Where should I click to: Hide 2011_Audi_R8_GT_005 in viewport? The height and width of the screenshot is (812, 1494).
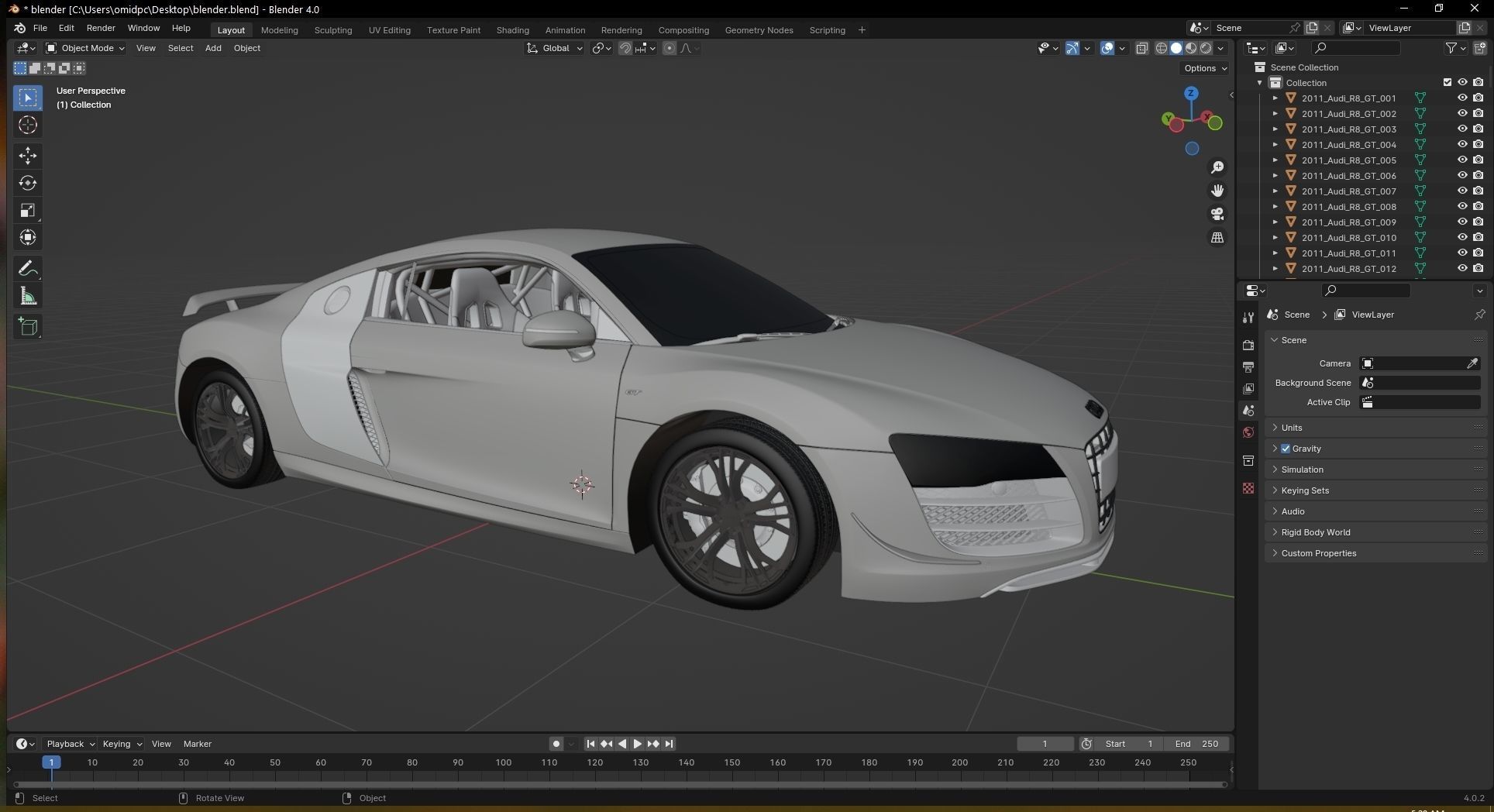tap(1462, 160)
